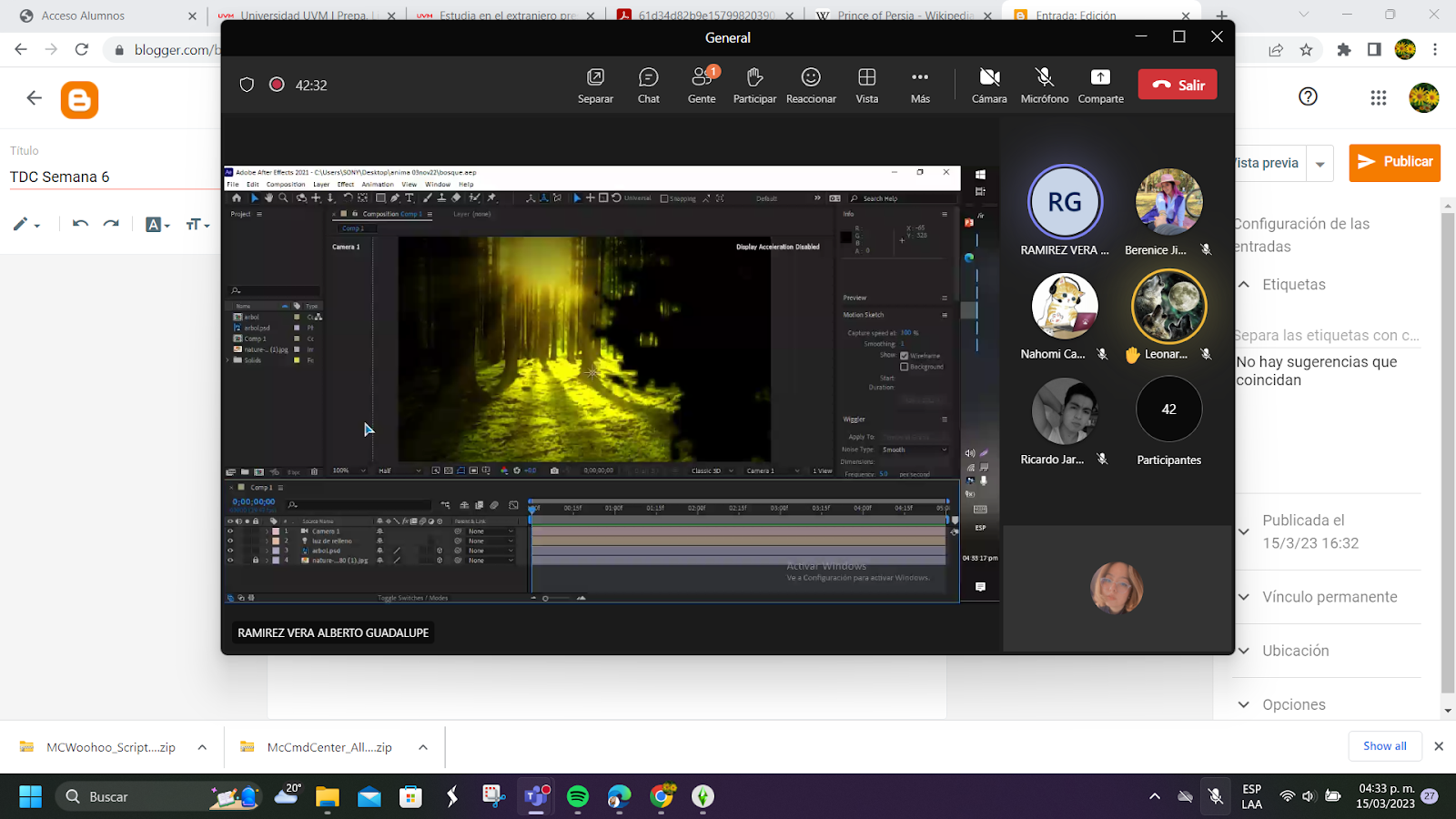Pop out shared content with Separar
The height and width of the screenshot is (819, 1456).
595,86
